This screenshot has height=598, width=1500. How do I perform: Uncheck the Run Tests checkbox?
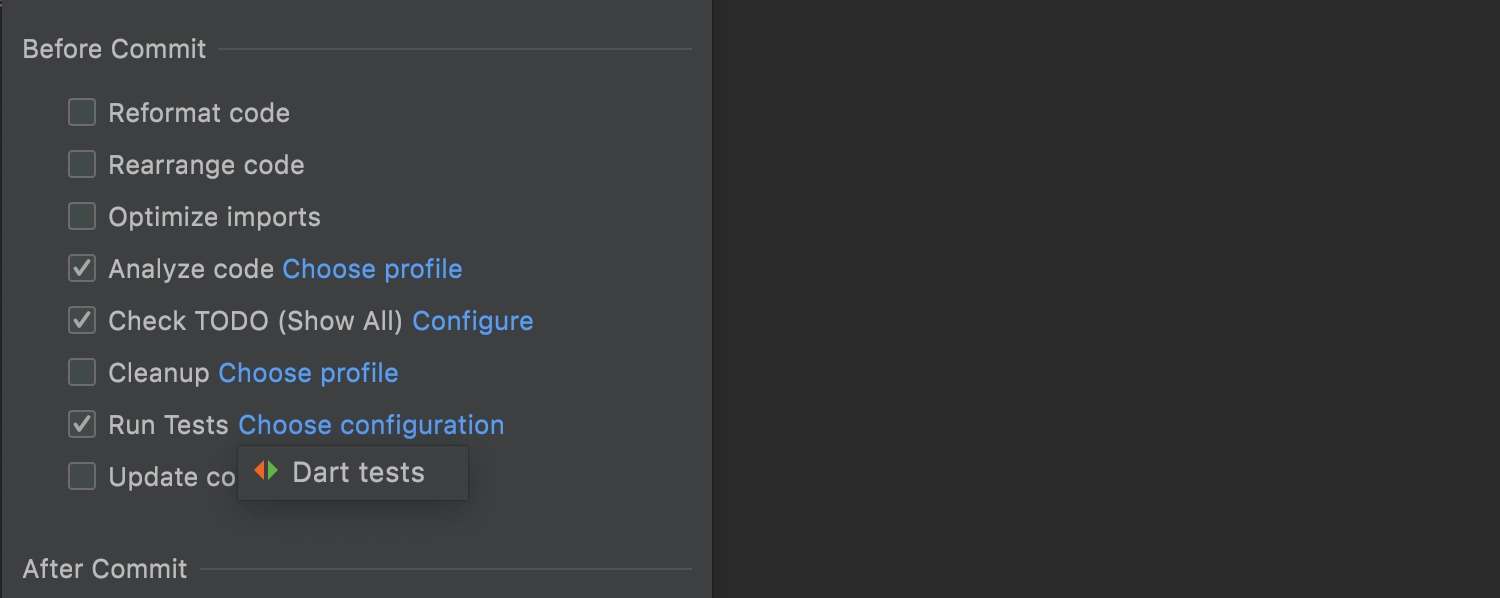(x=82, y=424)
